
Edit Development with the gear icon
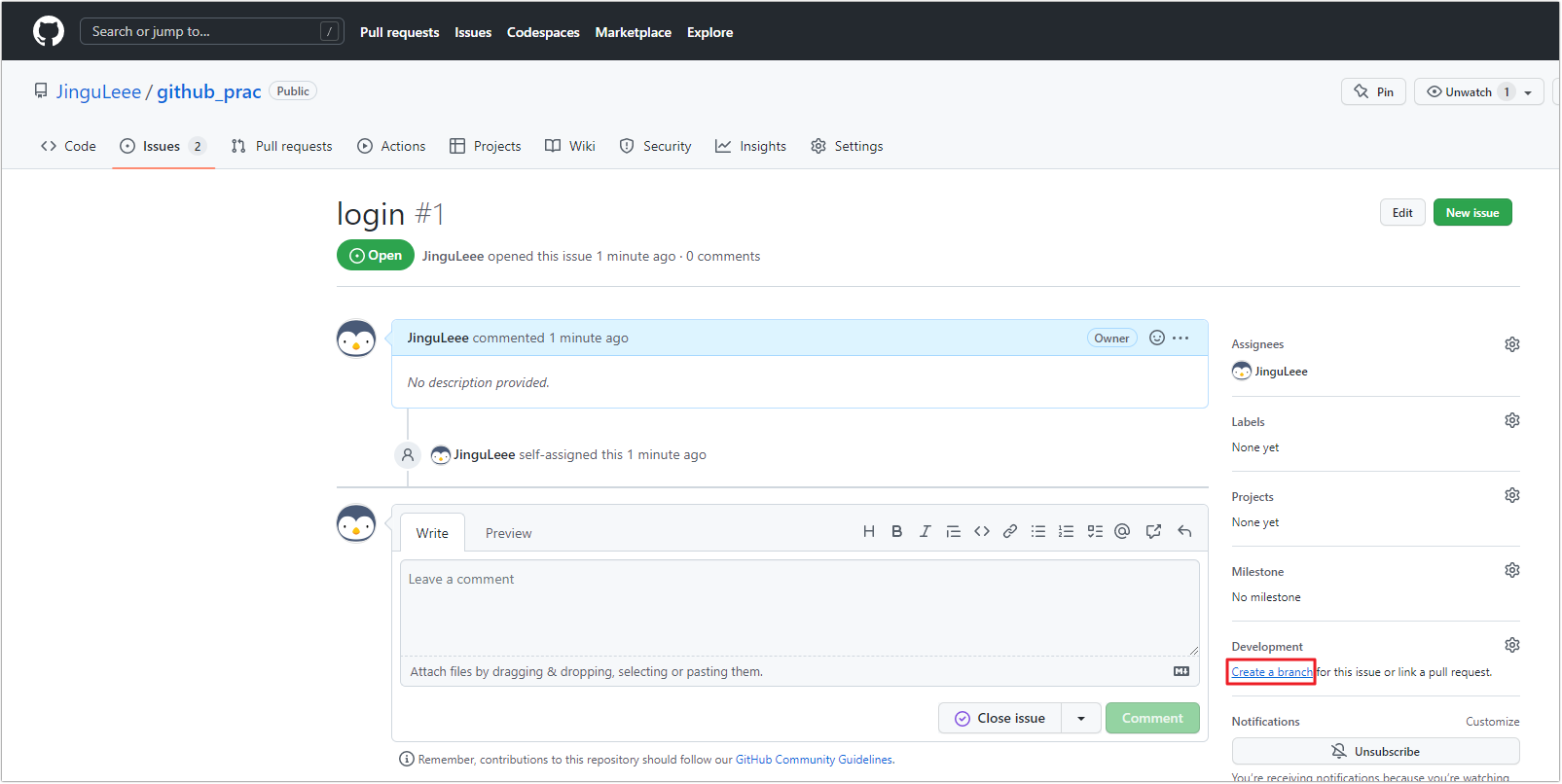click(1512, 645)
